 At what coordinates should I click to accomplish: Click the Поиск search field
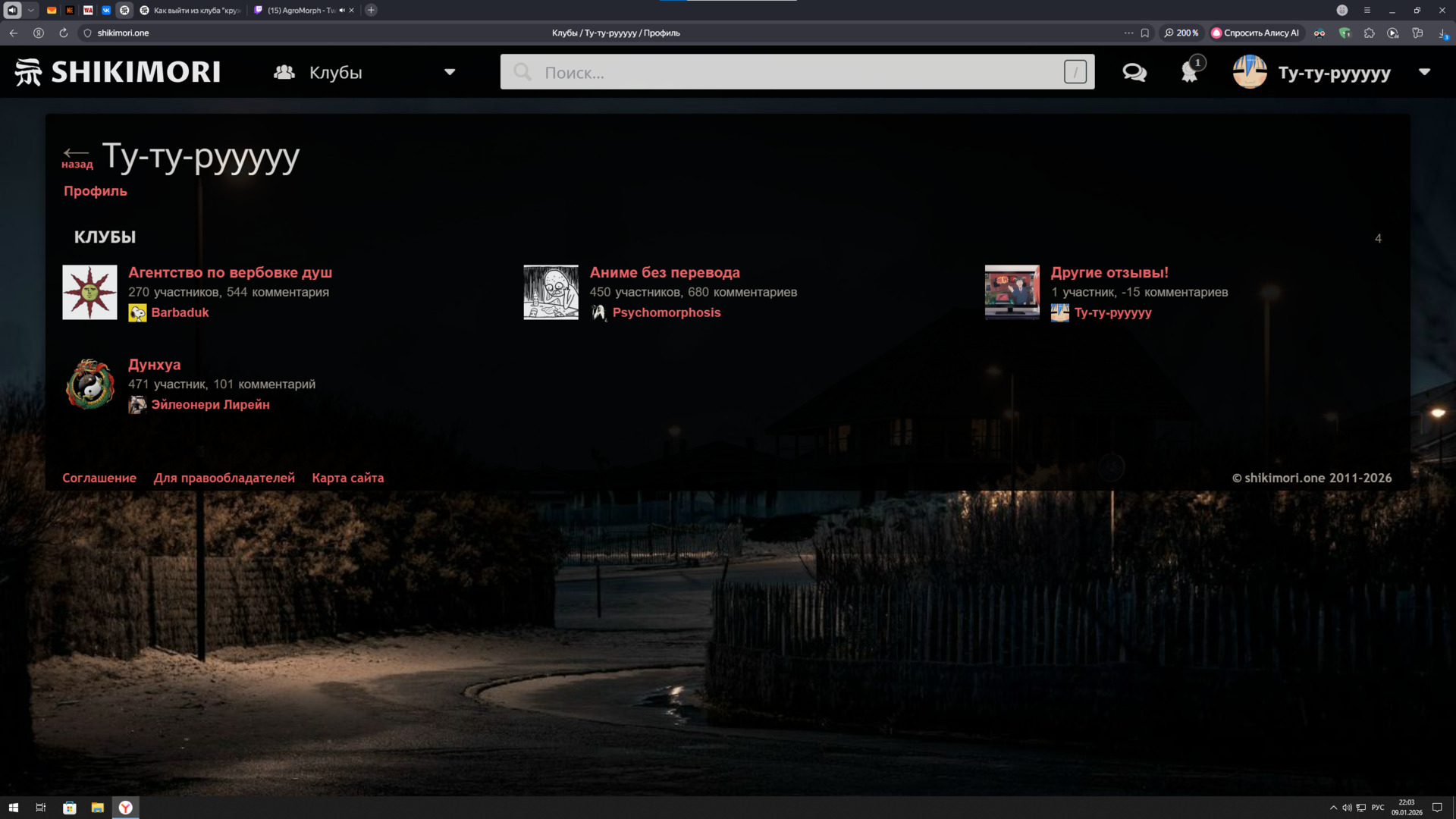796,73
